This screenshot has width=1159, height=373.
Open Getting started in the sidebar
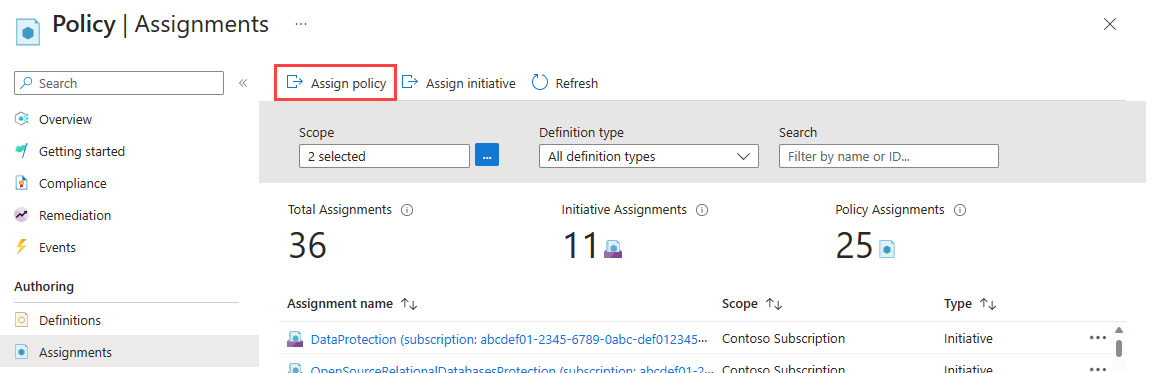tap(81, 151)
